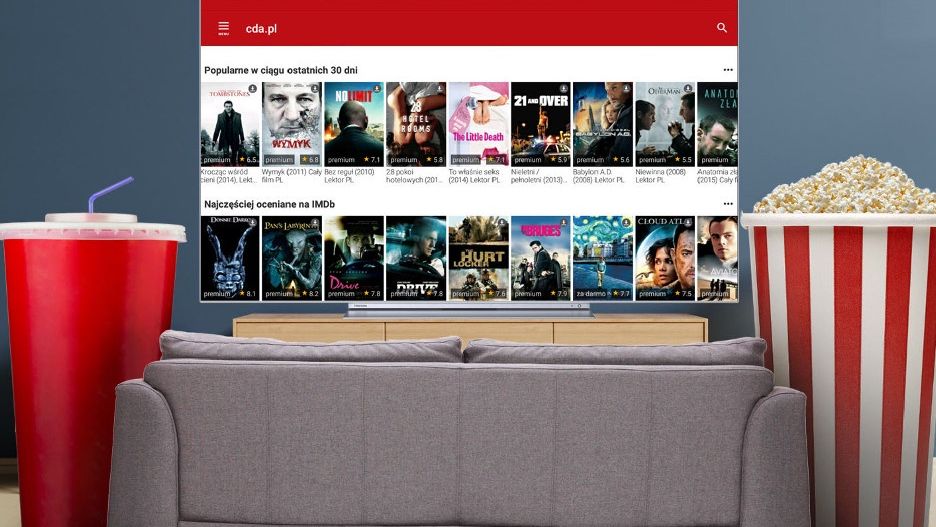Open the hamburger MENU icon
Screen dimensions: 936x527
pos(223,28)
